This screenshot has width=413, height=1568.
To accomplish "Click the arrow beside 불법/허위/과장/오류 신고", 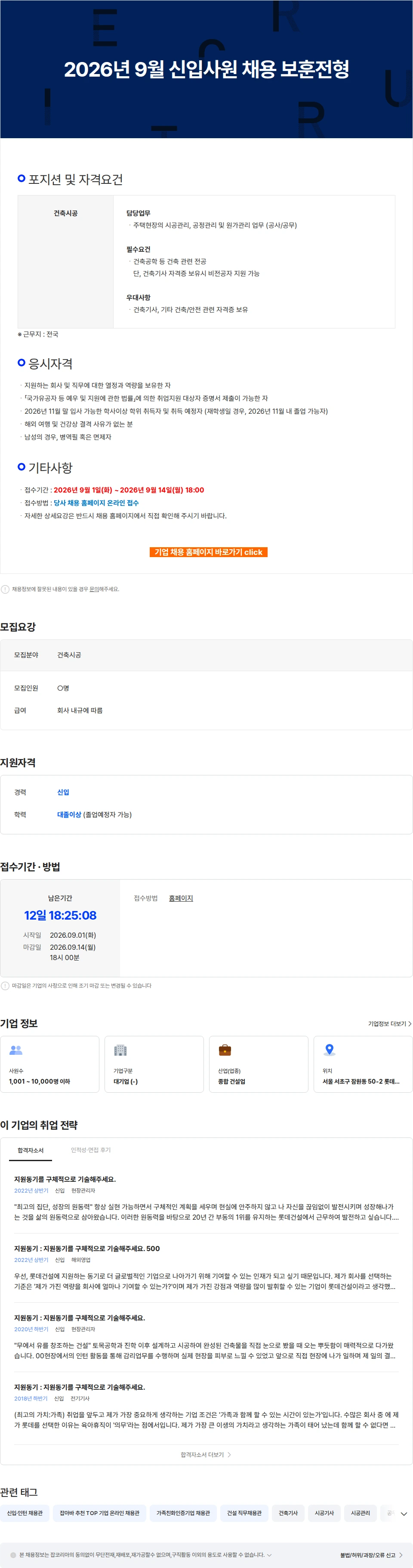I will pos(401,1555).
